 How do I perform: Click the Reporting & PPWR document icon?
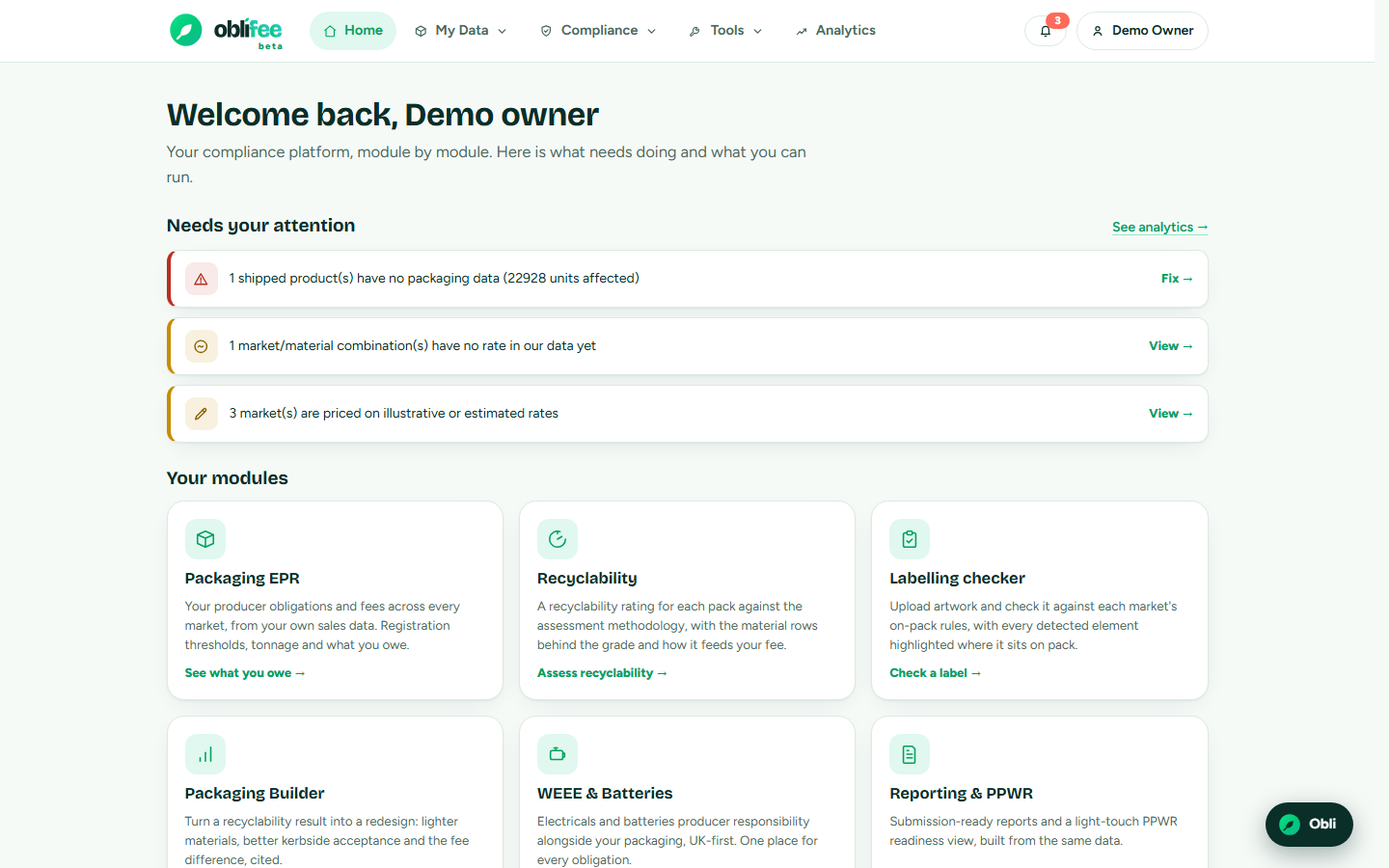tap(910, 754)
